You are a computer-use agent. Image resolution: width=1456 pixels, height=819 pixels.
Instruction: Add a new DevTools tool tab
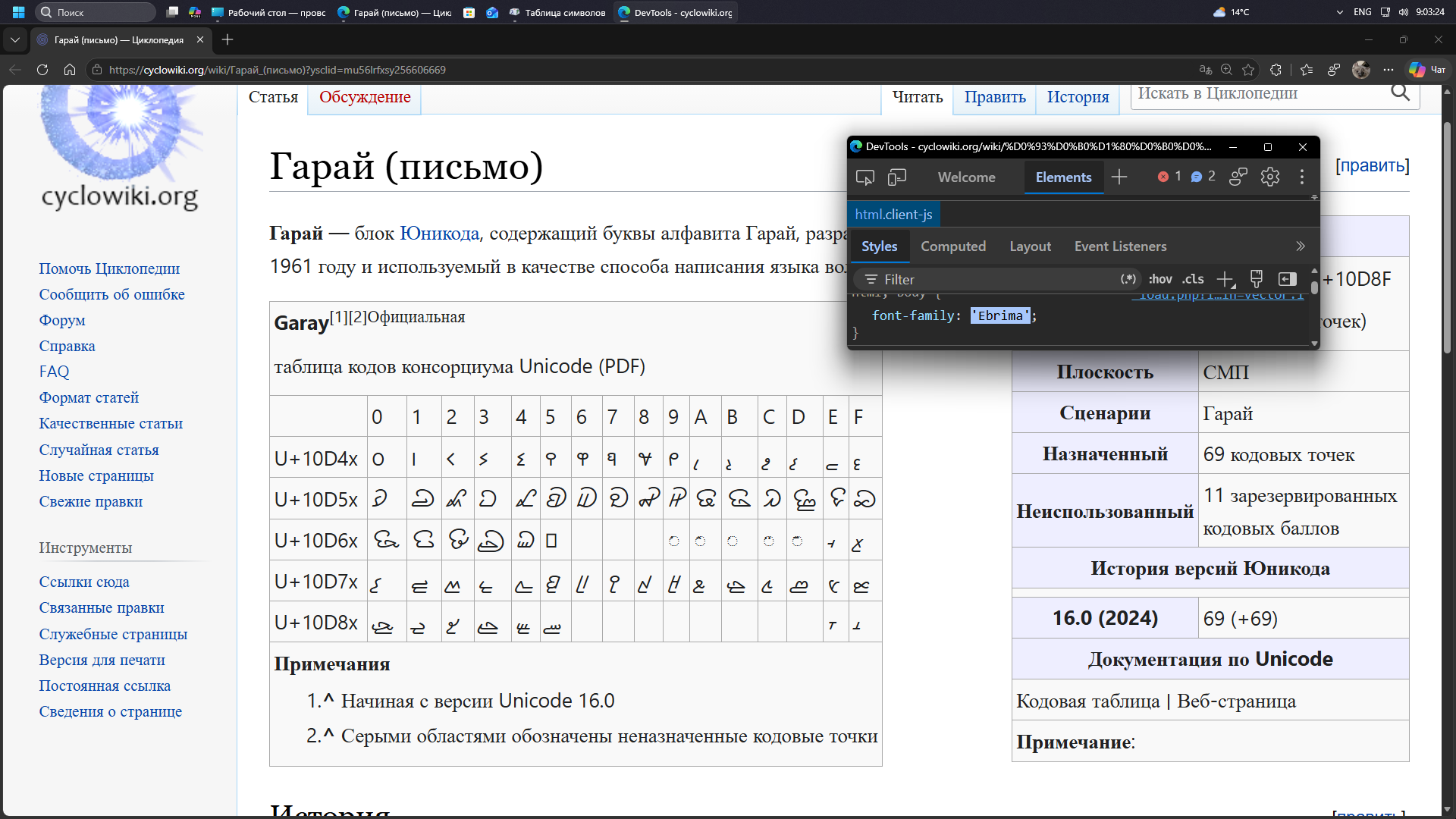(x=1119, y=177)
